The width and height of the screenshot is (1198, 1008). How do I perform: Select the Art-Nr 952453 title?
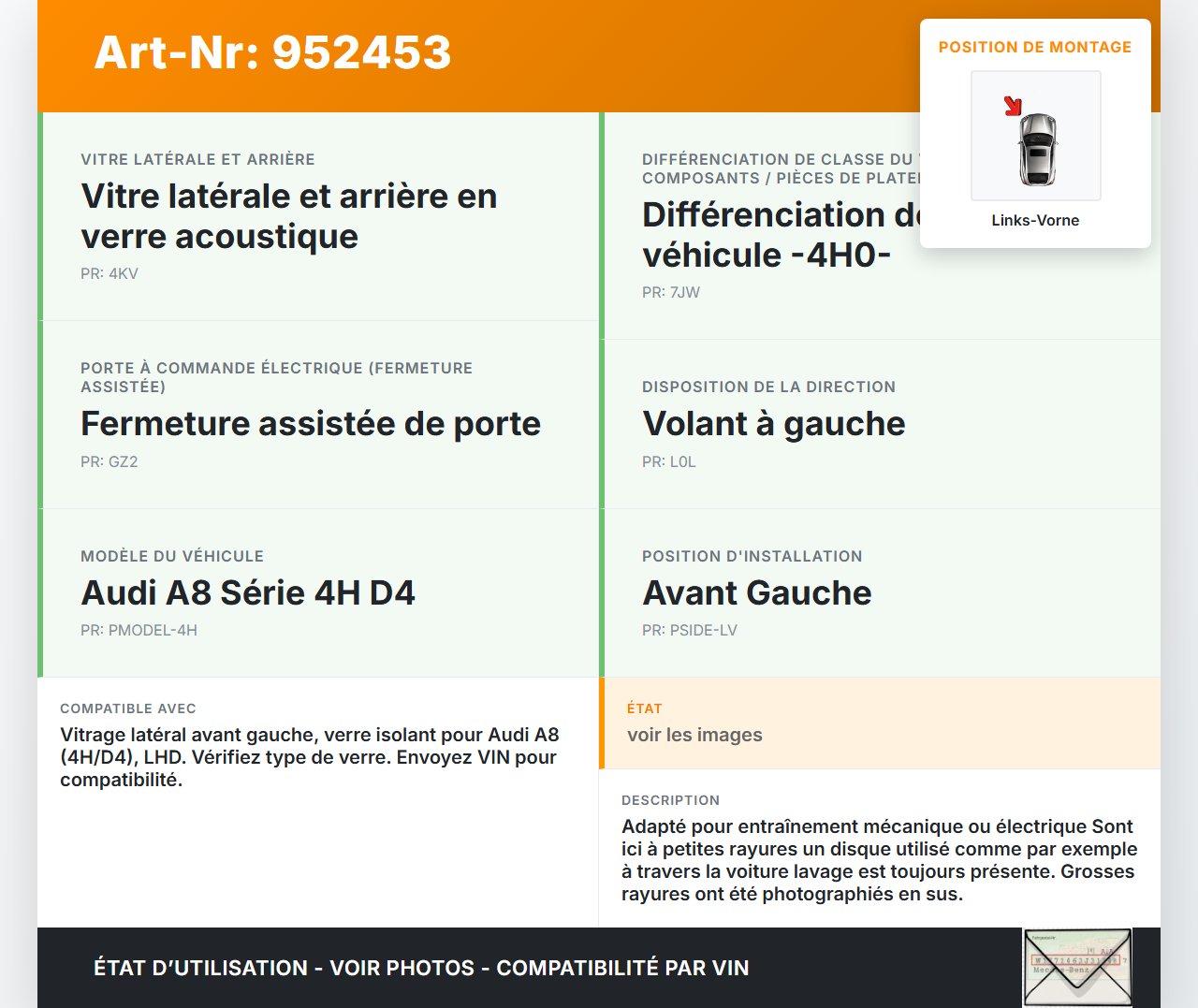click(x=272, y=52)
